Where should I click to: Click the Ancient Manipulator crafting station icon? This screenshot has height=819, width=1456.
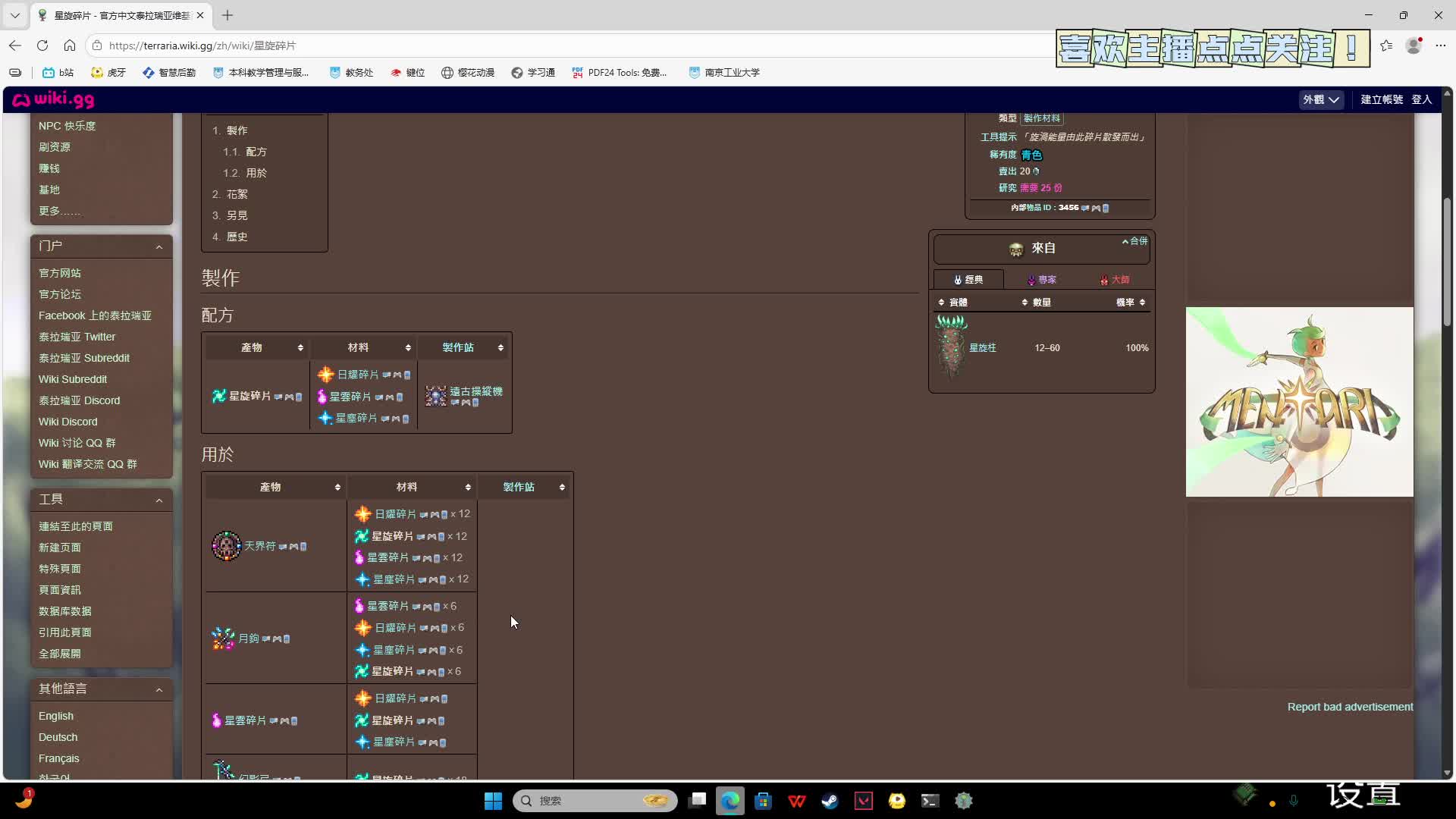point(436,396)
